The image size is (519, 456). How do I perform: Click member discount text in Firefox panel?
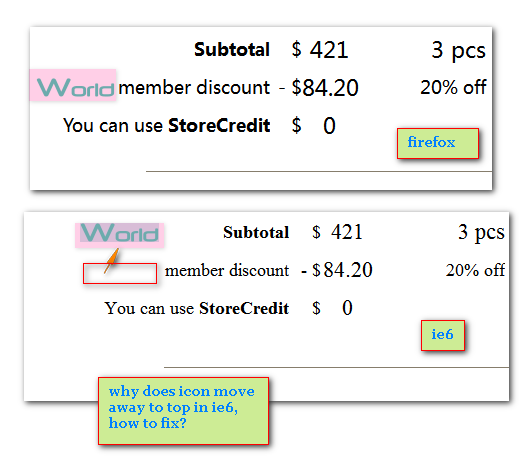tap(194, 87)
